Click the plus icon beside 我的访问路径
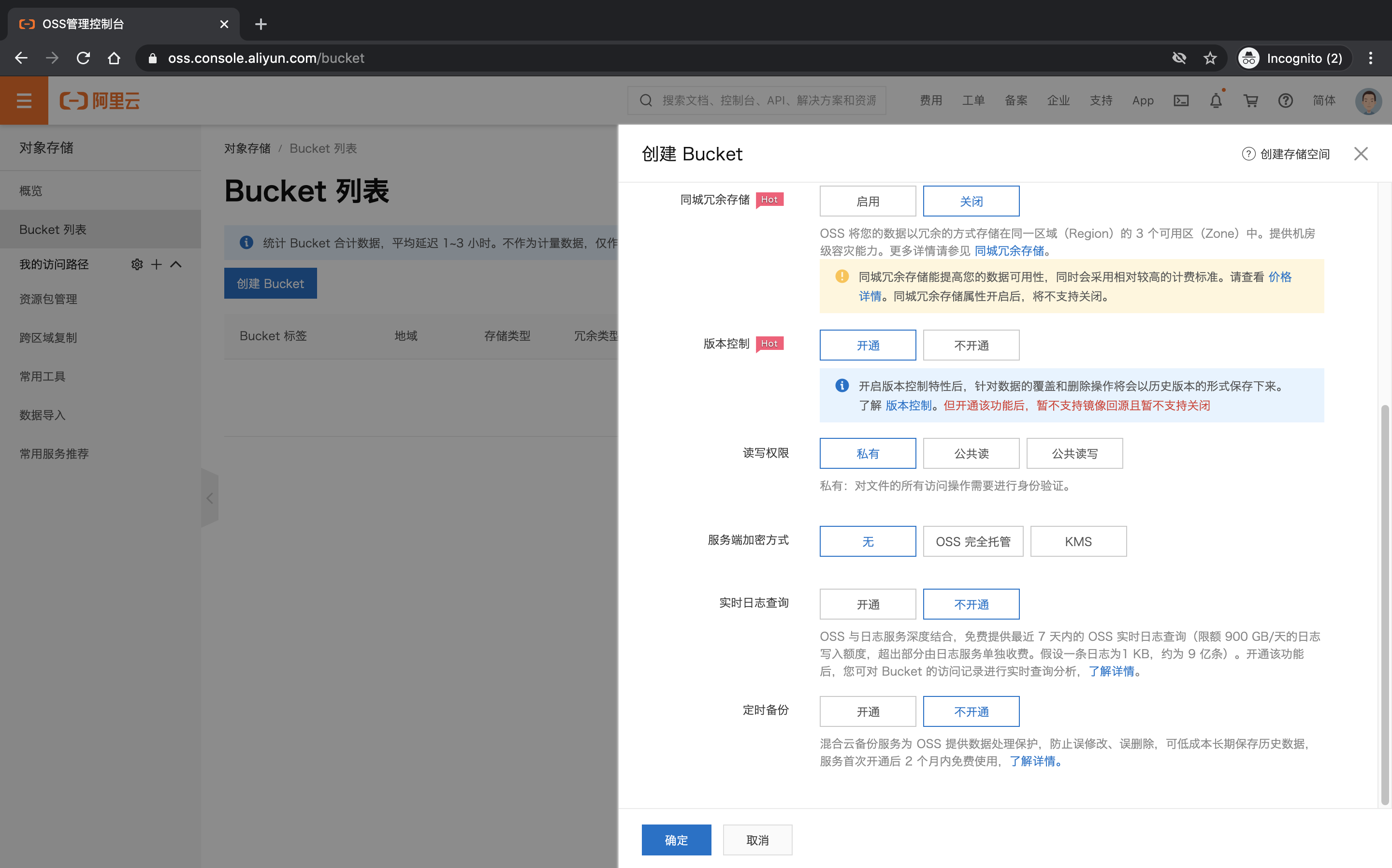The height and width of the screenshot is (868, 1392). 156,264
